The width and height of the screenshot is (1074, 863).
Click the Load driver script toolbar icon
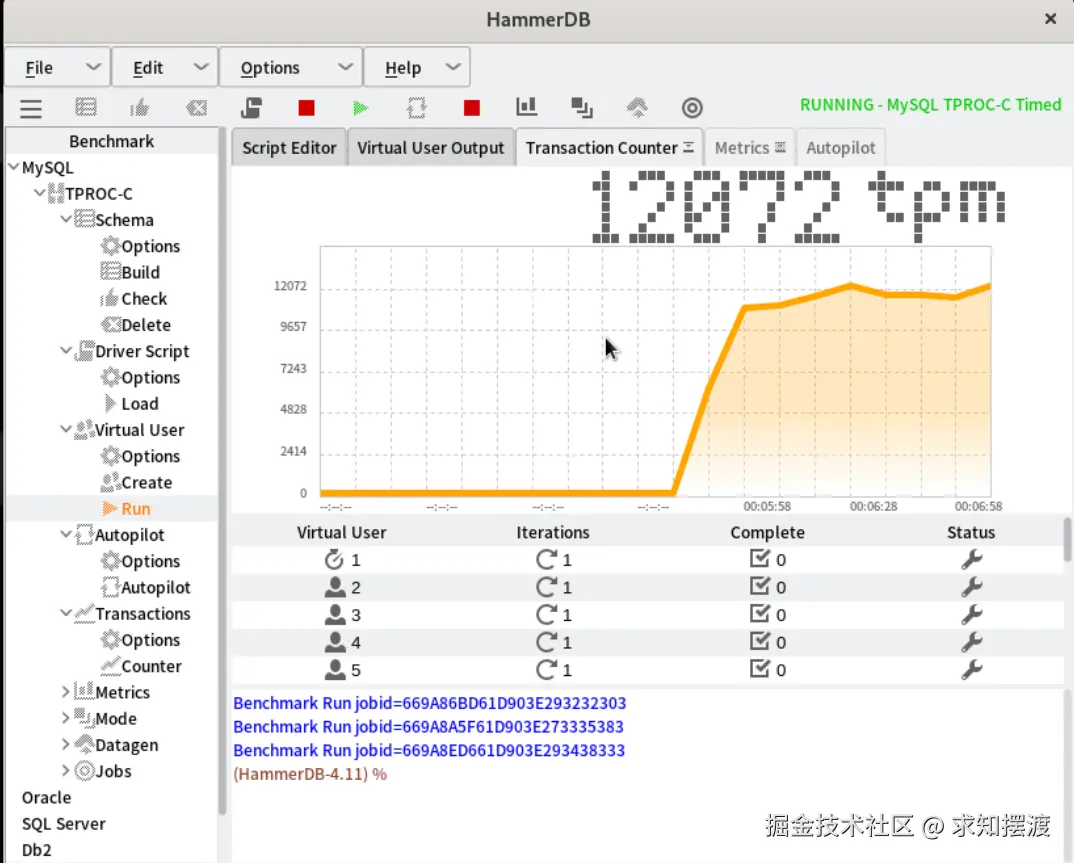tap(251, 108)
